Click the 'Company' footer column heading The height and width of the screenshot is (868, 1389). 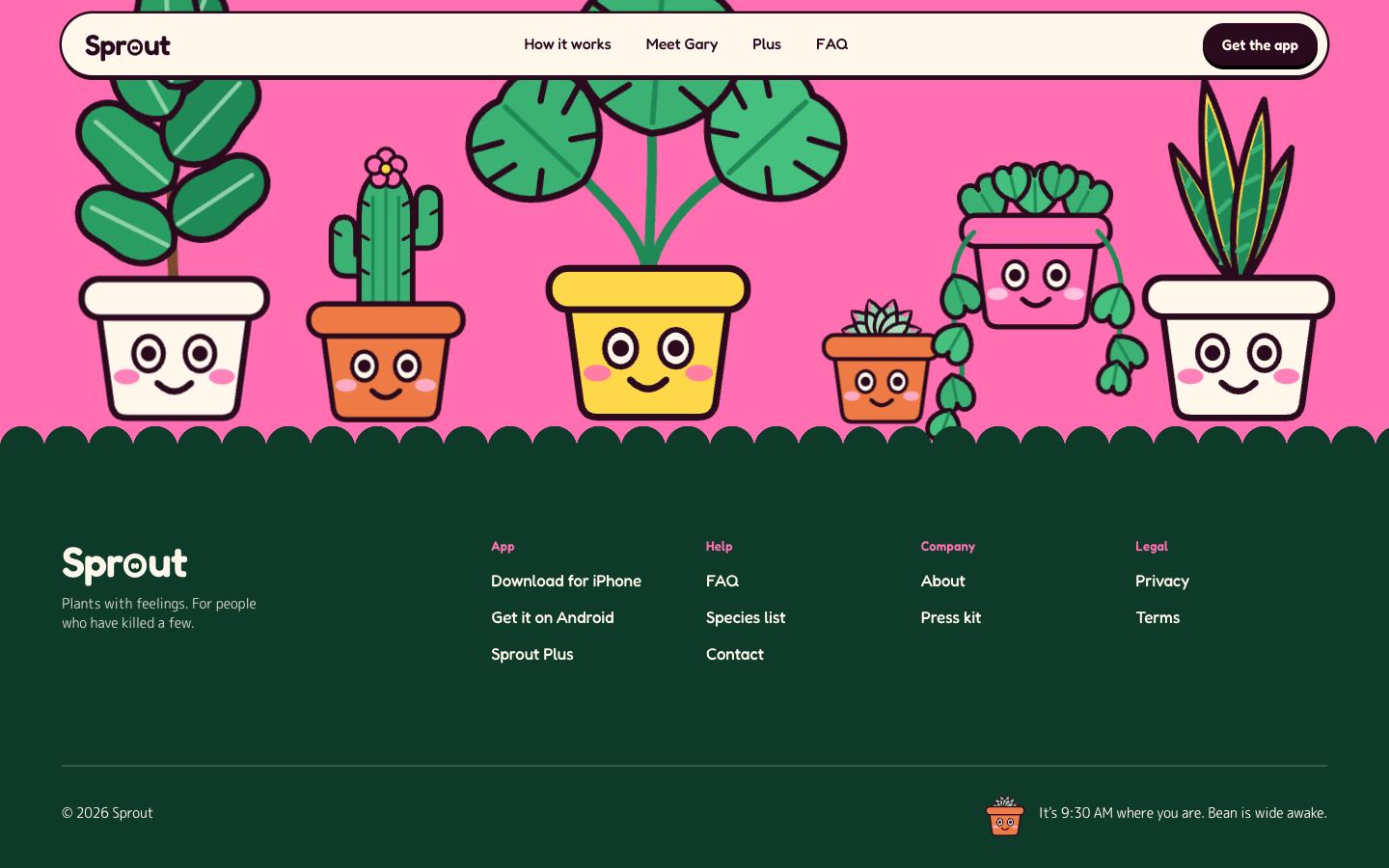(x=947, y=546)
